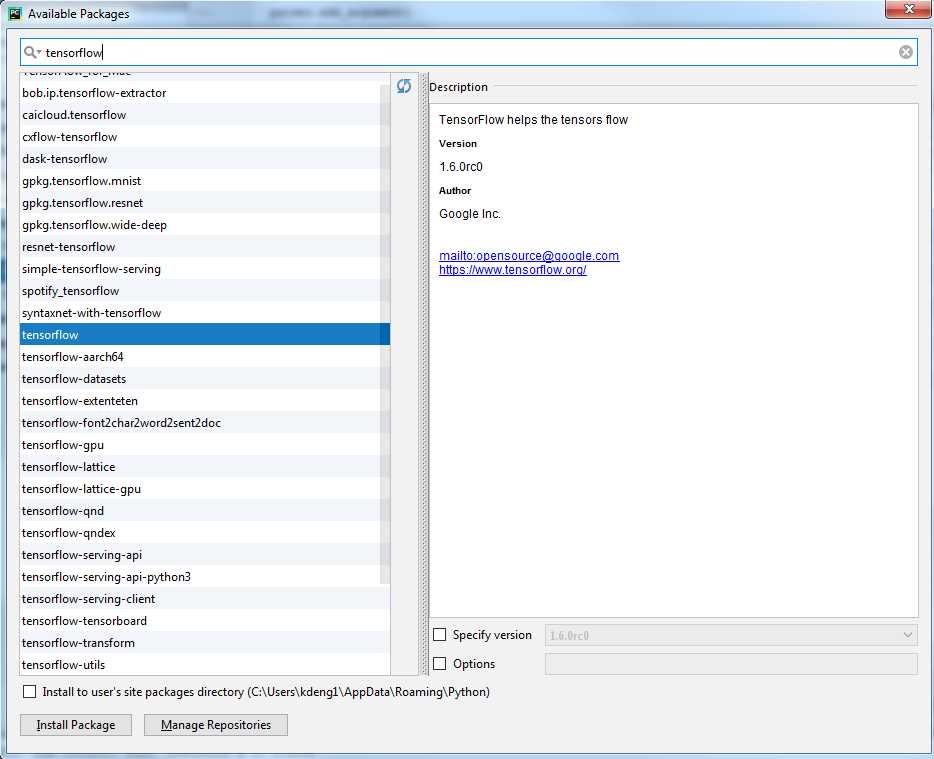Select tensorflow-lattice package
The width and height of the screenshot is (934, 759).
click(205, 467)
